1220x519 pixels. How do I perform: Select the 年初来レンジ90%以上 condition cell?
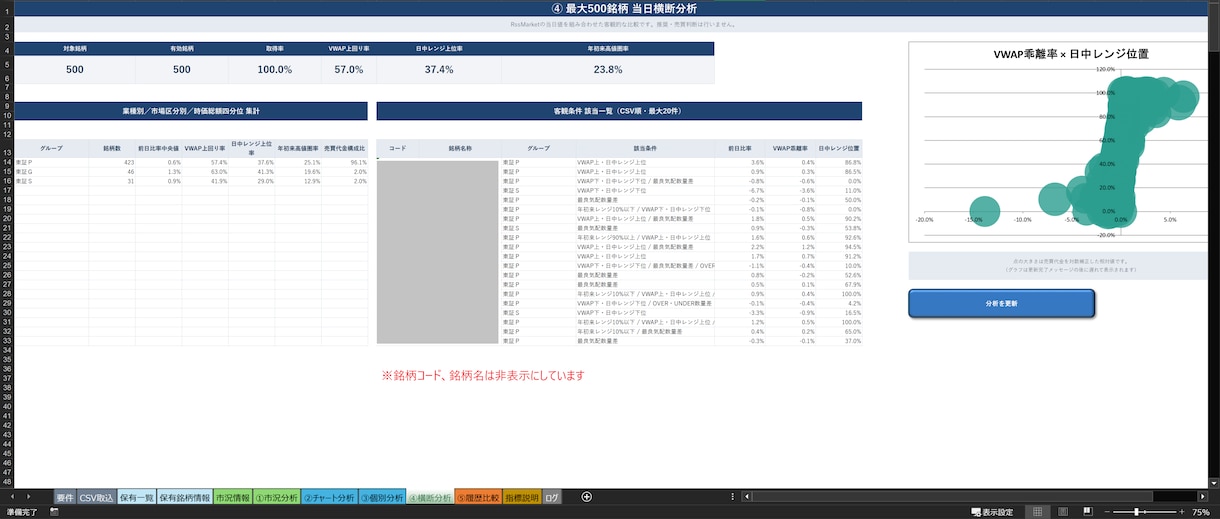click(x=645, y=237)
